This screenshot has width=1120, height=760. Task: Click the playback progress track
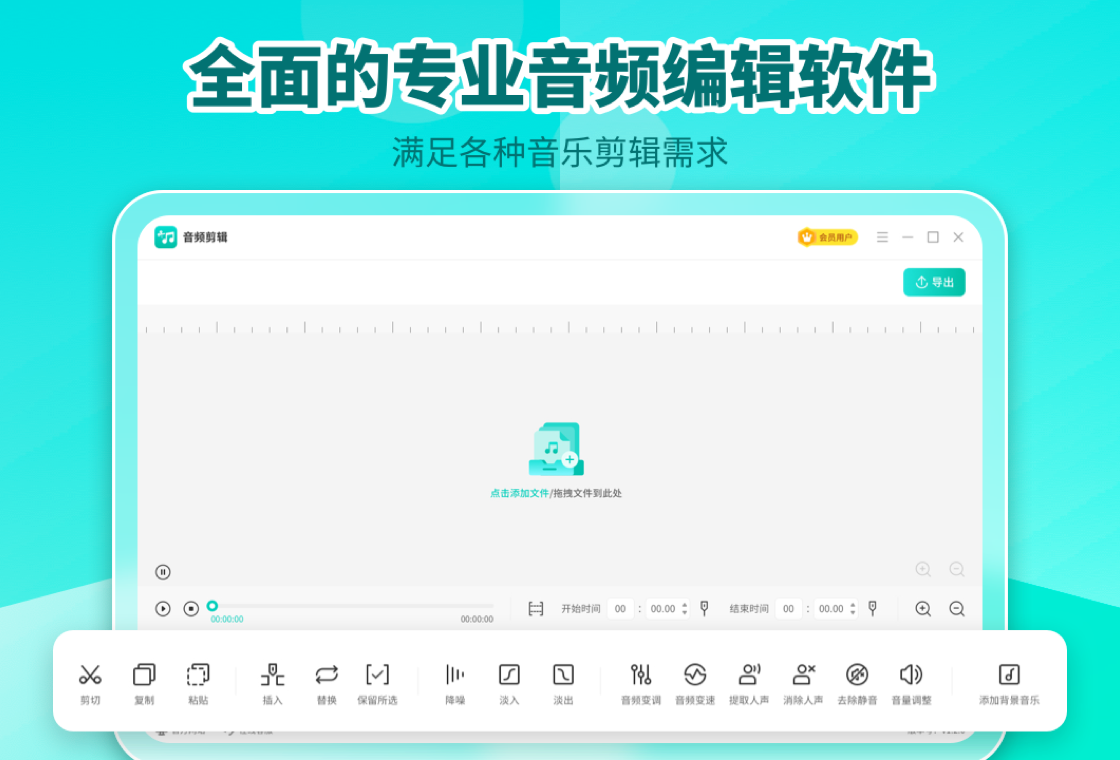point(352,606)
